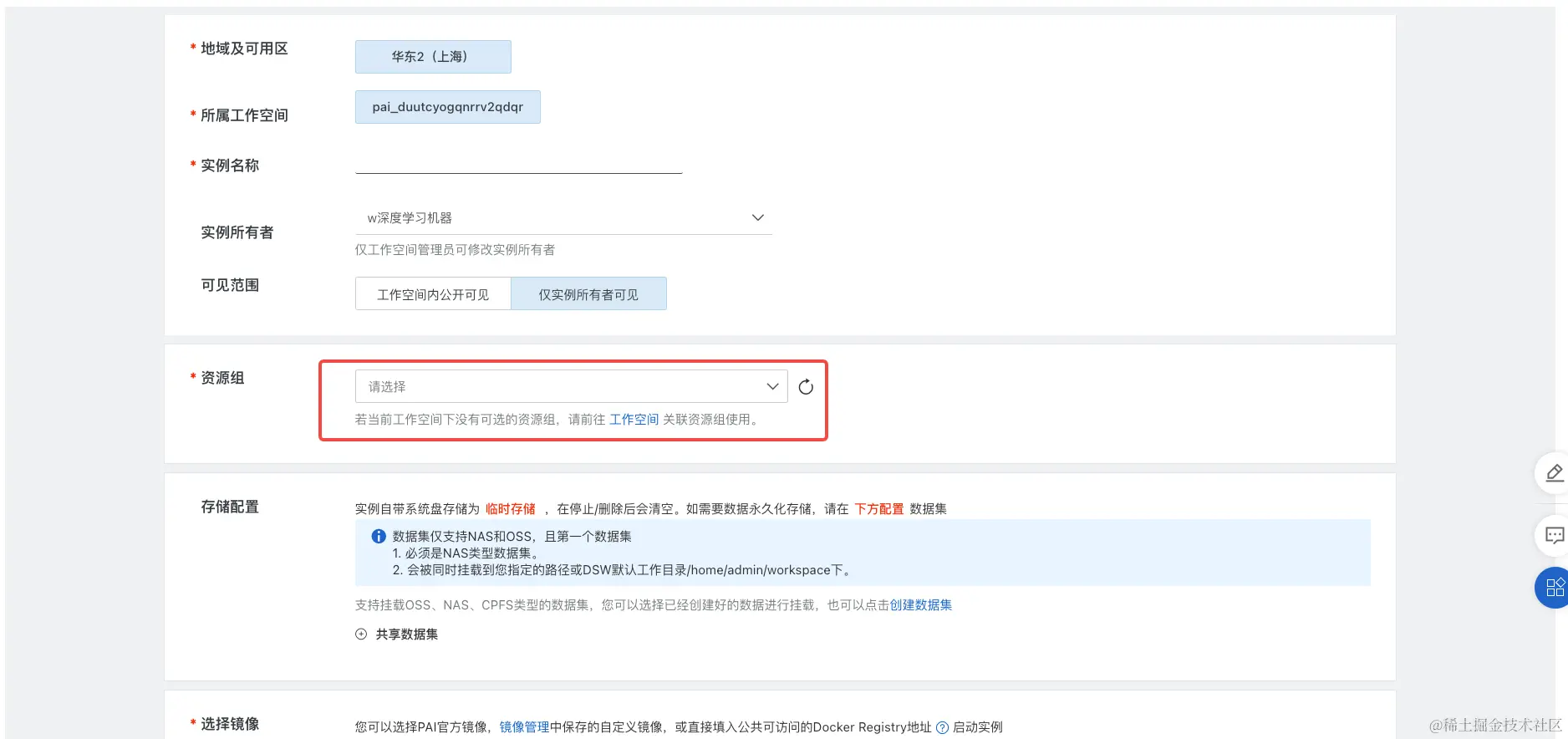This screenshot has width=1568, height=739.
Task: Click note 必须是NAS类型数据集
Action: point(466,553)
